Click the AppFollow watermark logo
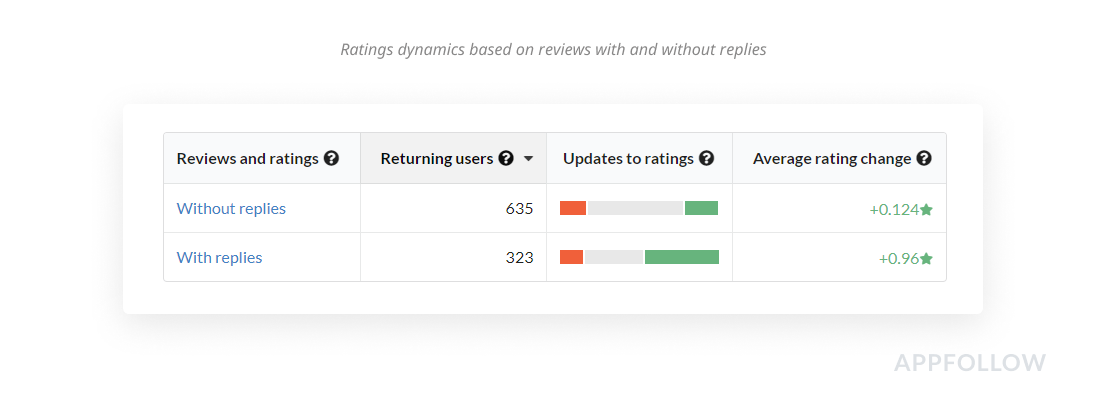 [969, 362]
